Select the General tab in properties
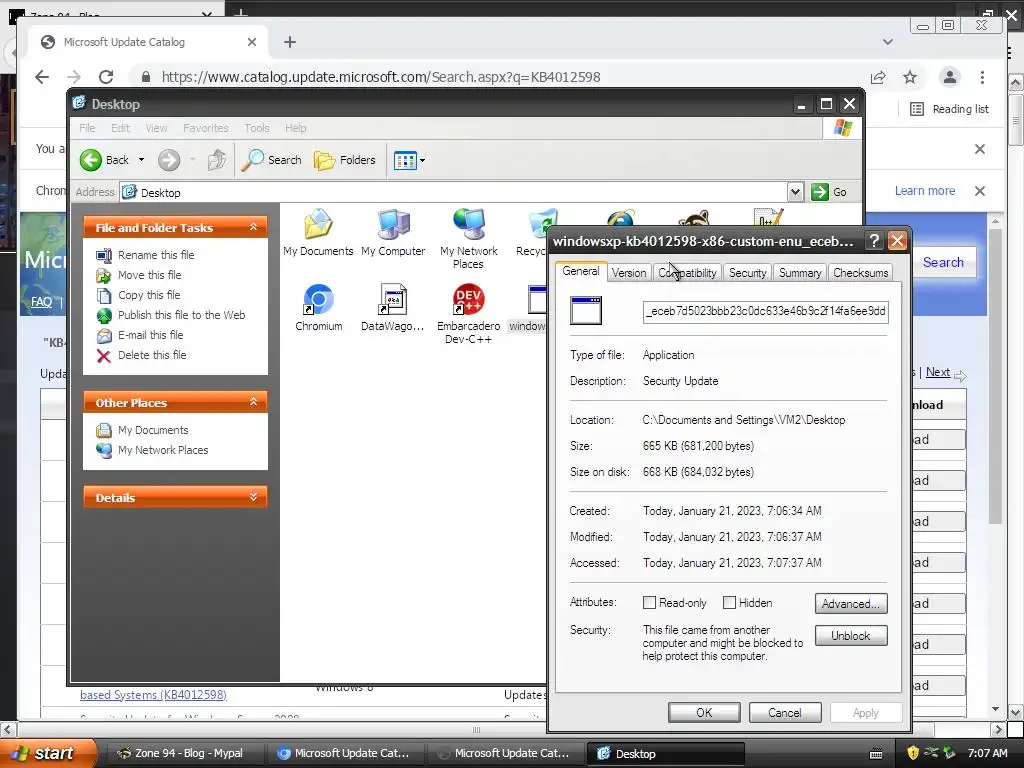Screen dimensions: 1024x768 tap(581, 271)
